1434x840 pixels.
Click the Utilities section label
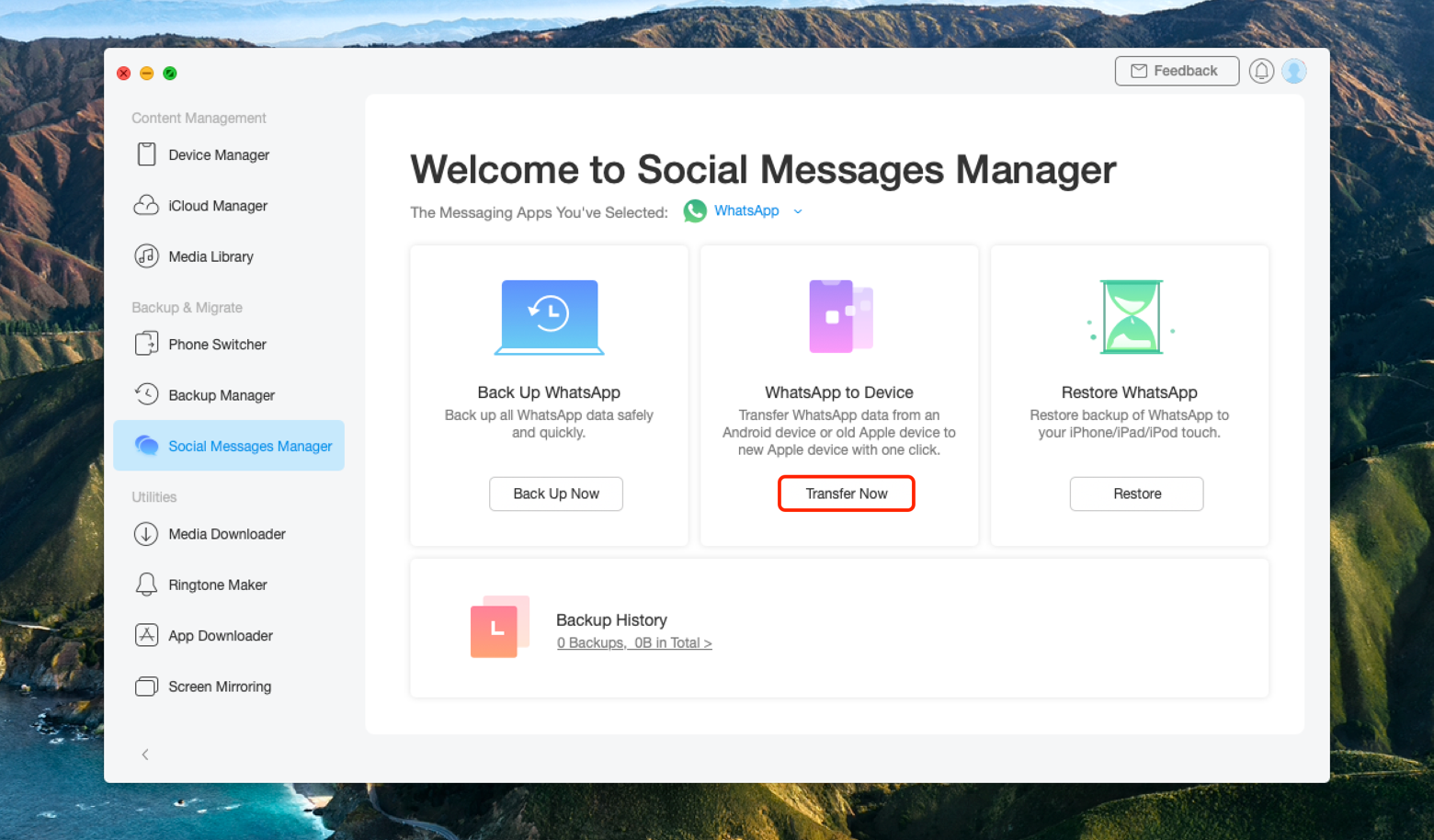154,496
